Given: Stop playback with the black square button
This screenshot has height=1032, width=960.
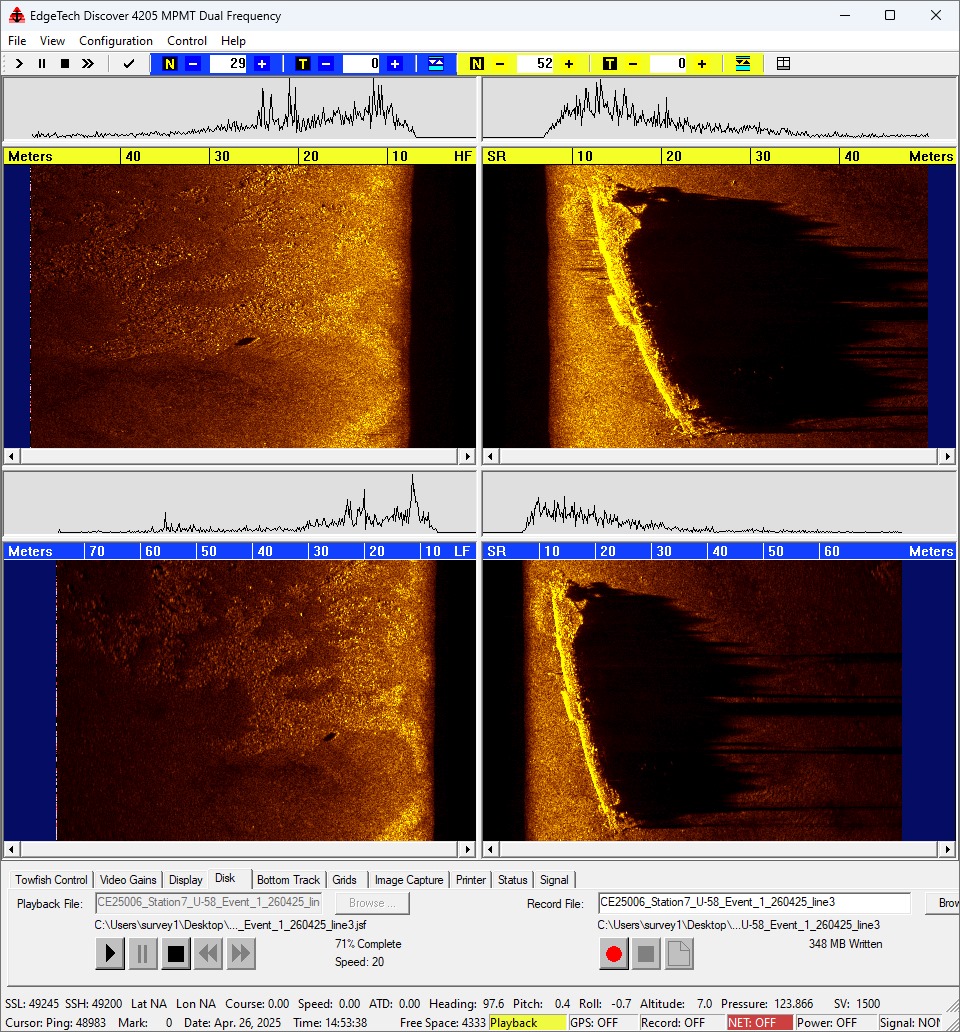Looking at the screenshot, I should 175,954.
